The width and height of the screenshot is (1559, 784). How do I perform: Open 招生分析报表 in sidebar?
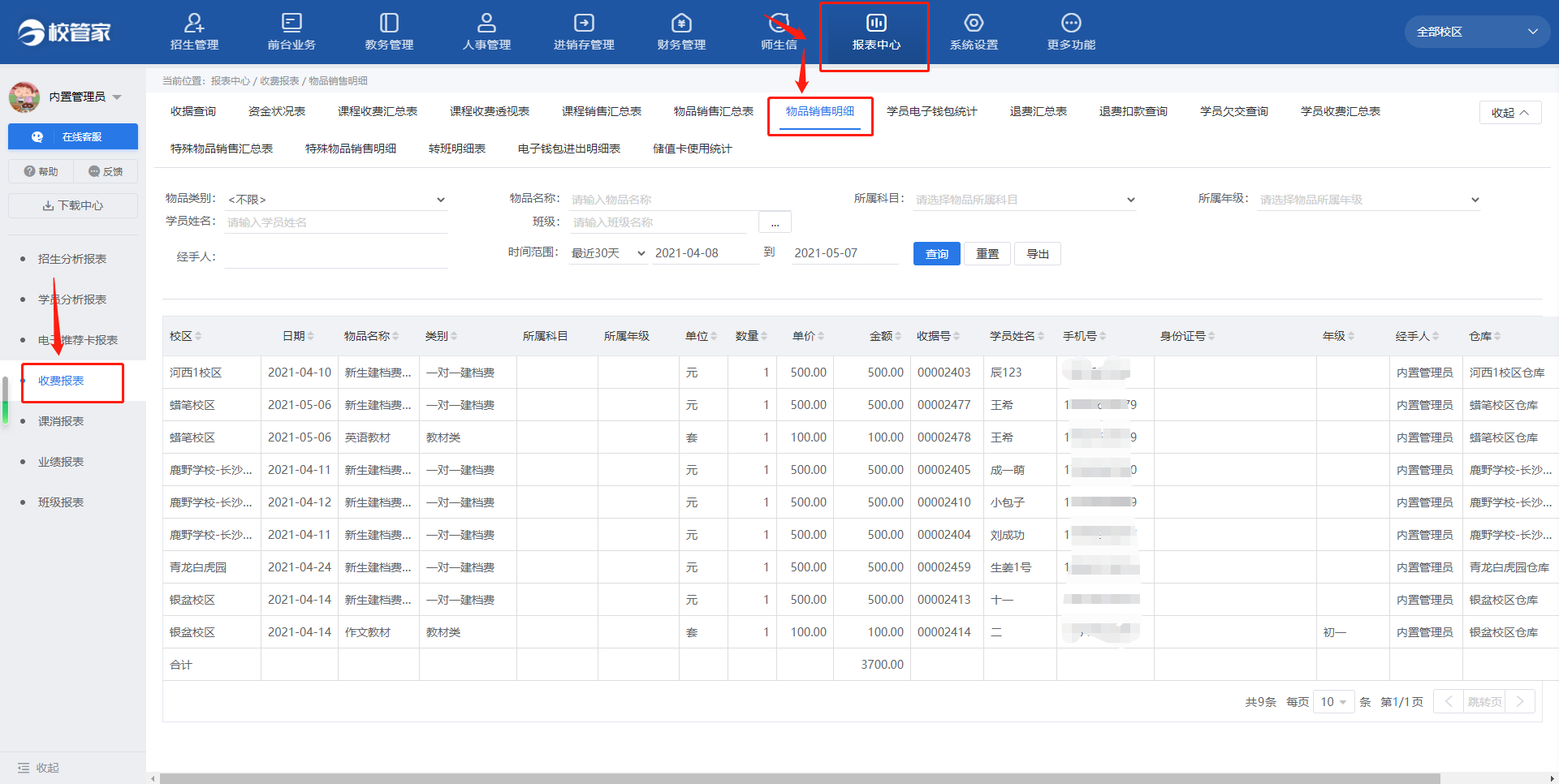(x=72, y=259)
